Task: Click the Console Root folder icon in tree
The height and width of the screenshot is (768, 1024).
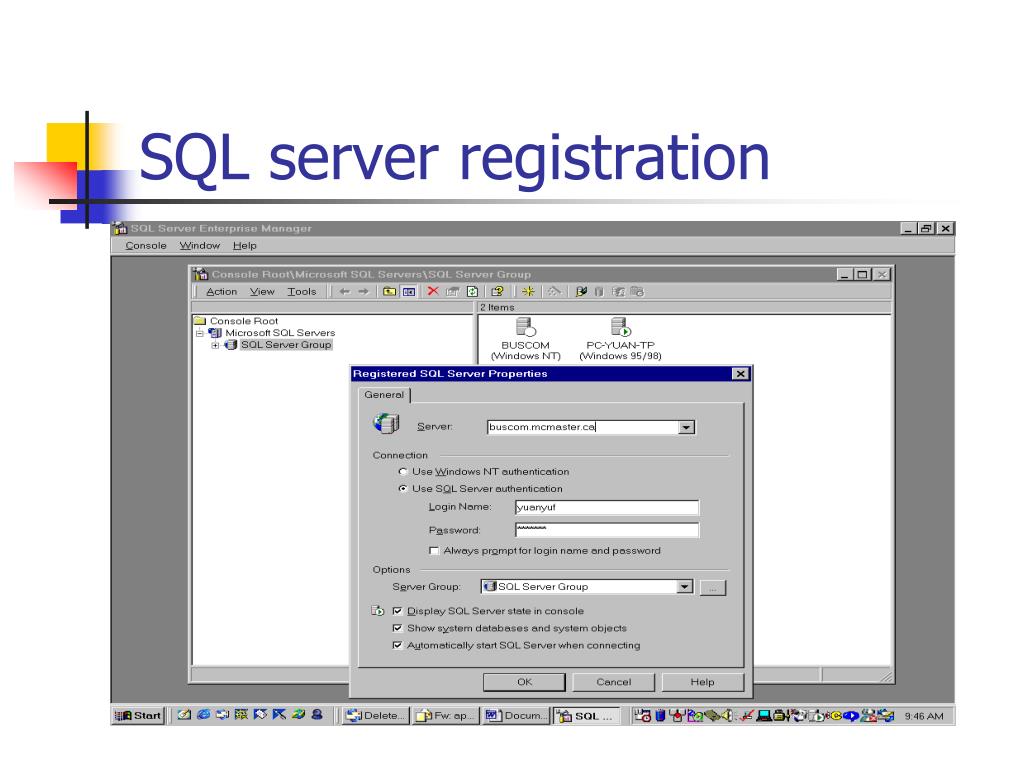Action: click(200, 321)
